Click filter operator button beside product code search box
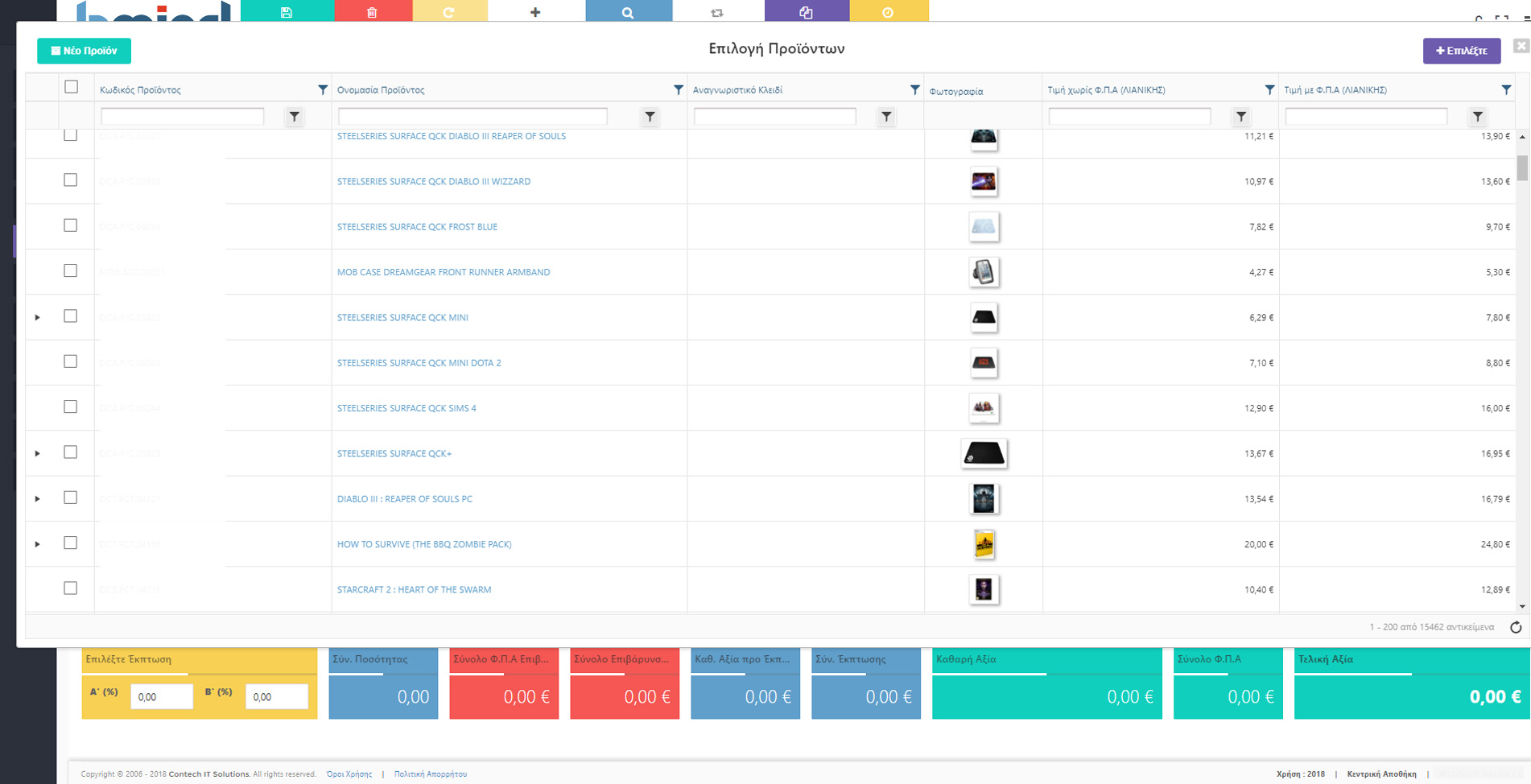Viewport: 1531px width, 784px height. 295,117
